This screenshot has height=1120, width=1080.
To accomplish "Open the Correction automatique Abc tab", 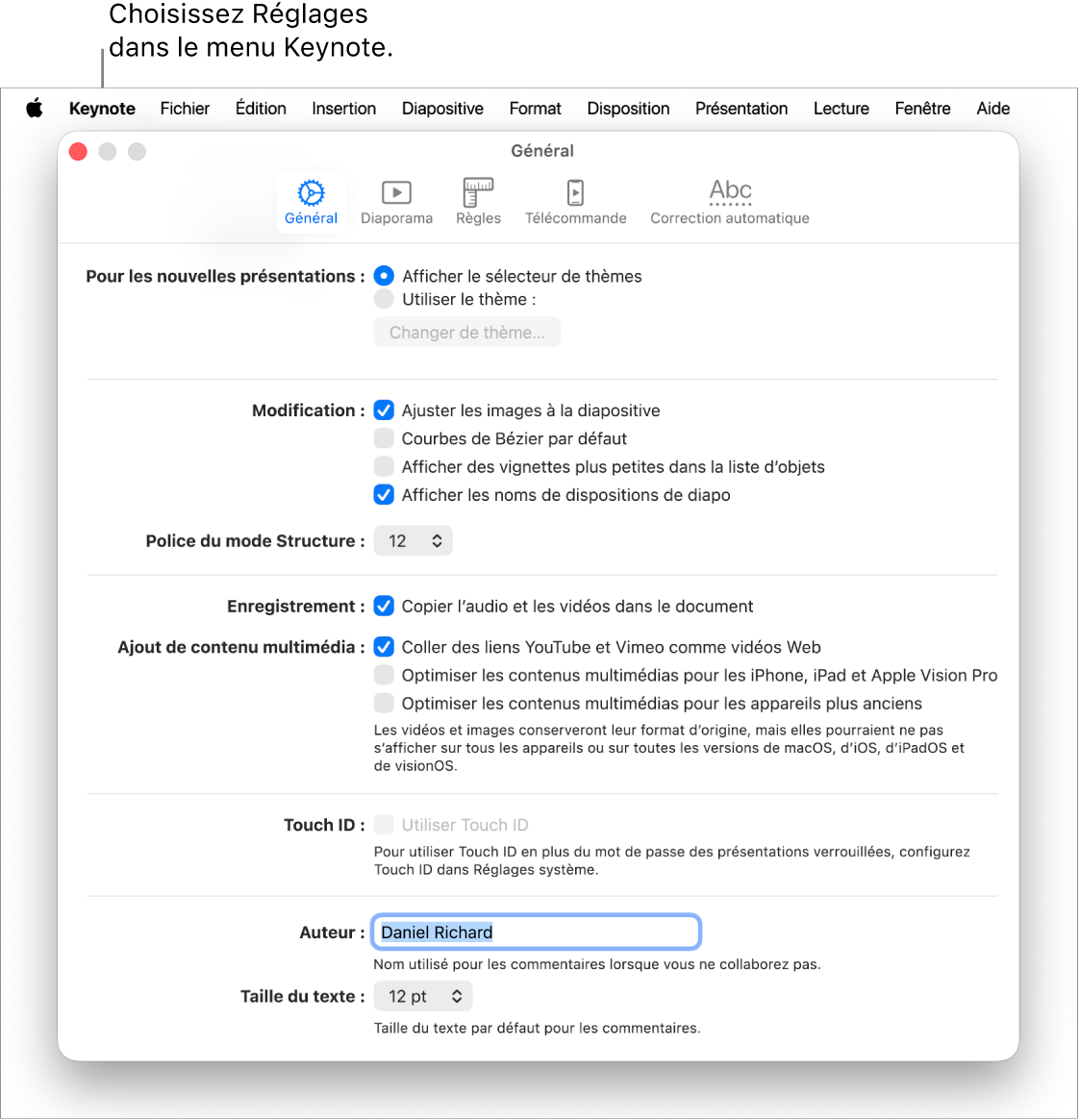I will (729, 202).
